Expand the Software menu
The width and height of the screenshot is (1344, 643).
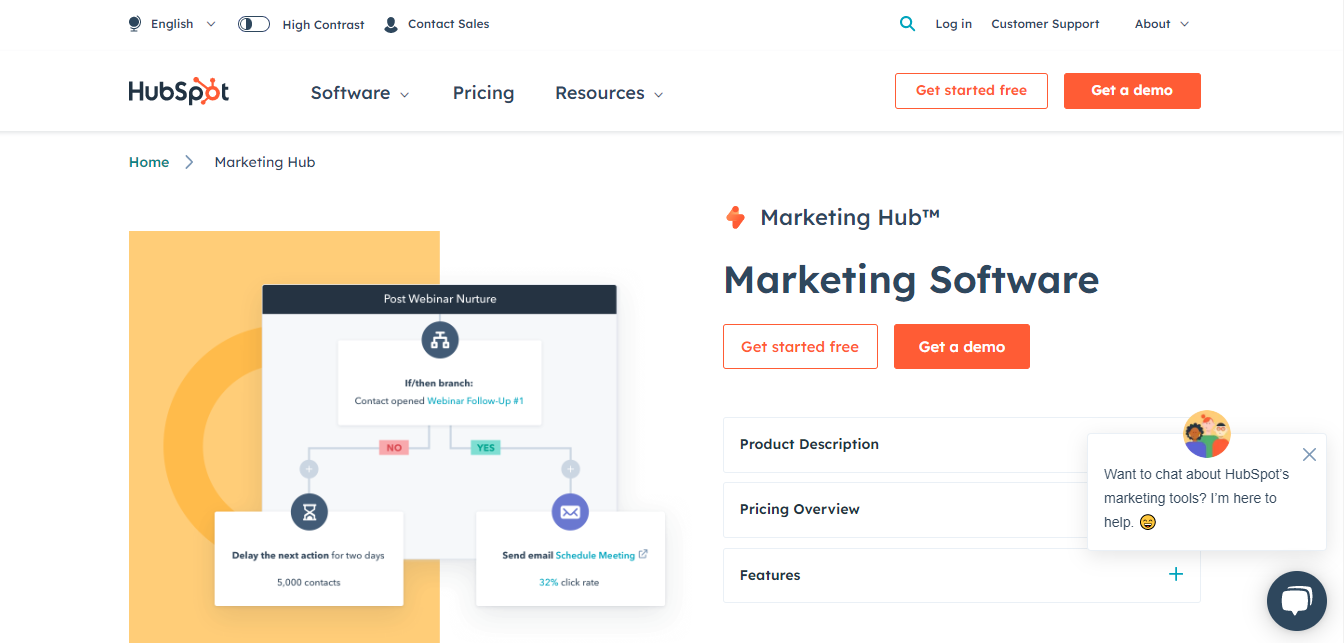360,93
